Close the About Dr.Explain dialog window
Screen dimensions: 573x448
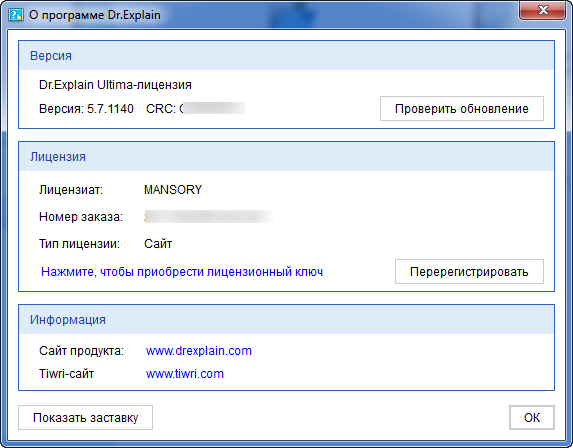pos(543,10)
